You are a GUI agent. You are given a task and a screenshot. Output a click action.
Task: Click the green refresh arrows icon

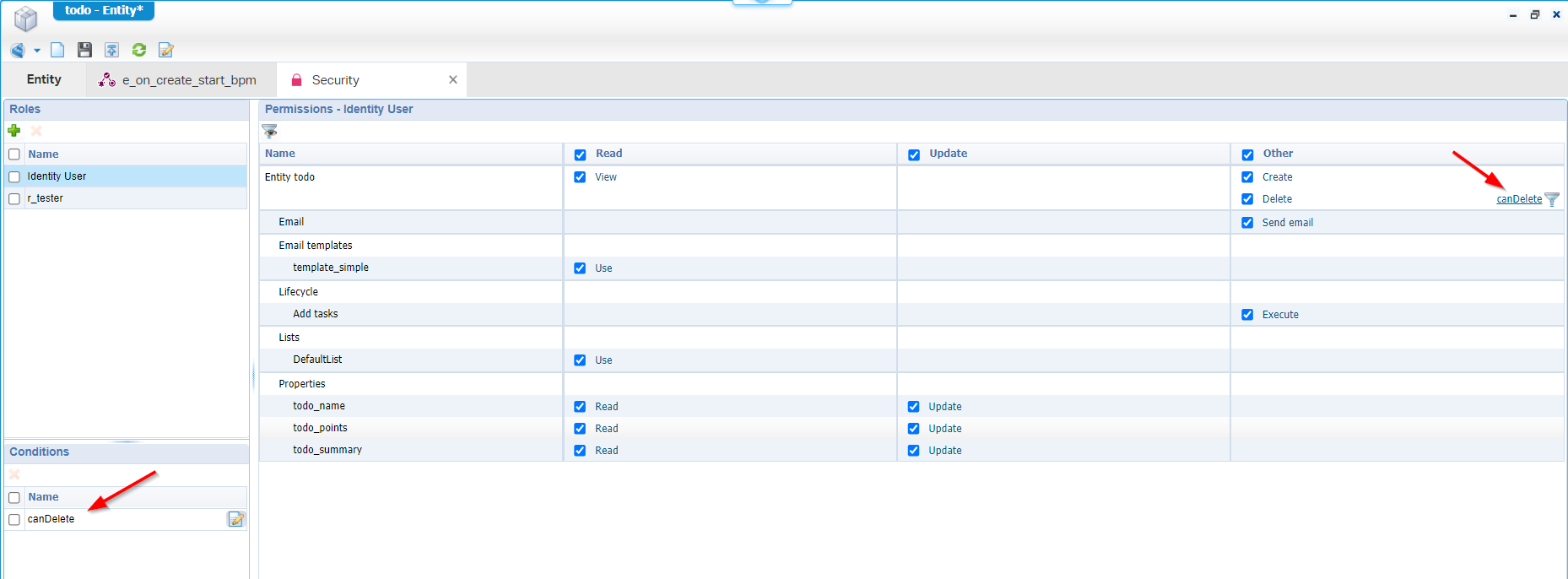139,51
